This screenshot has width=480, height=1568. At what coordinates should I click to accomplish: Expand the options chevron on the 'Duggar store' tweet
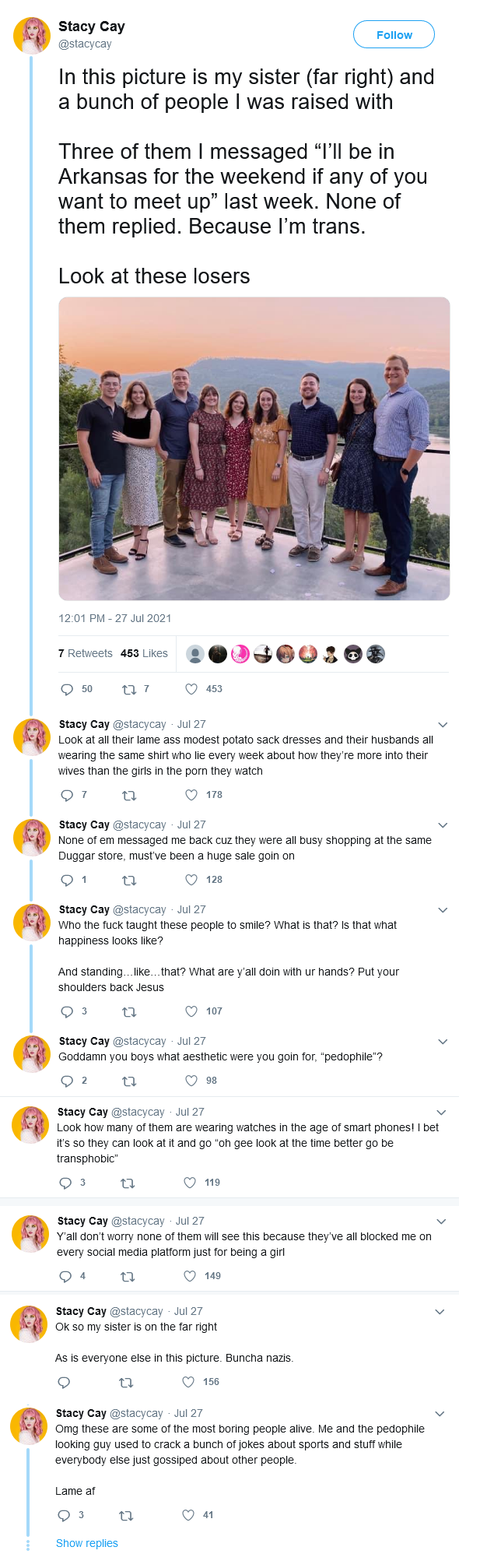click(443, 825)
